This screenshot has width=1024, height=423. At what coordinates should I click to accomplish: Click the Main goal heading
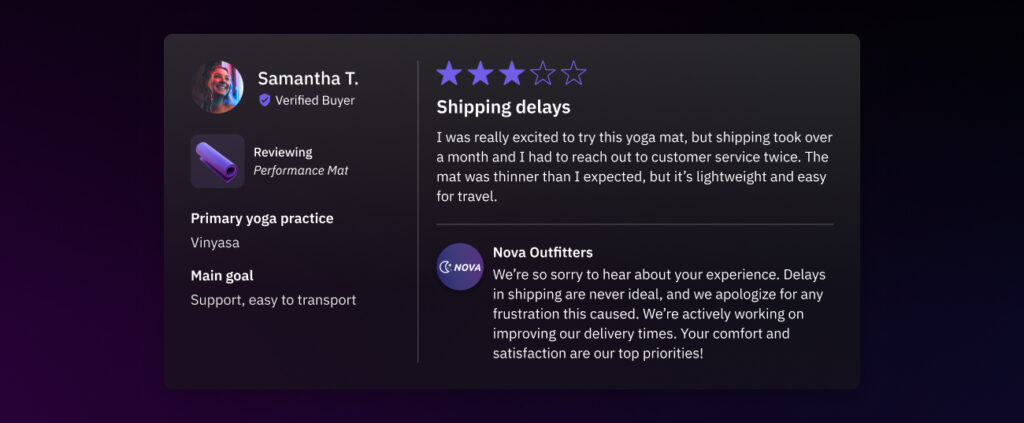[x=222, y=276]
